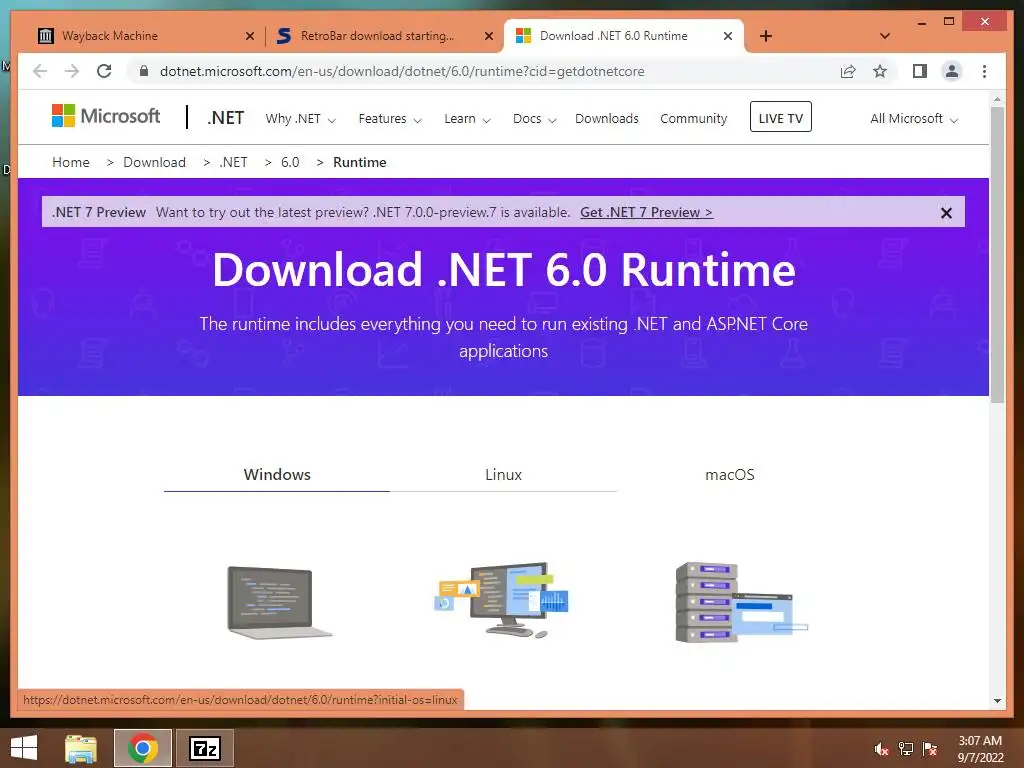Click the address bar URL field
The width and height of the screenshot is (1024, 768).
483,71
